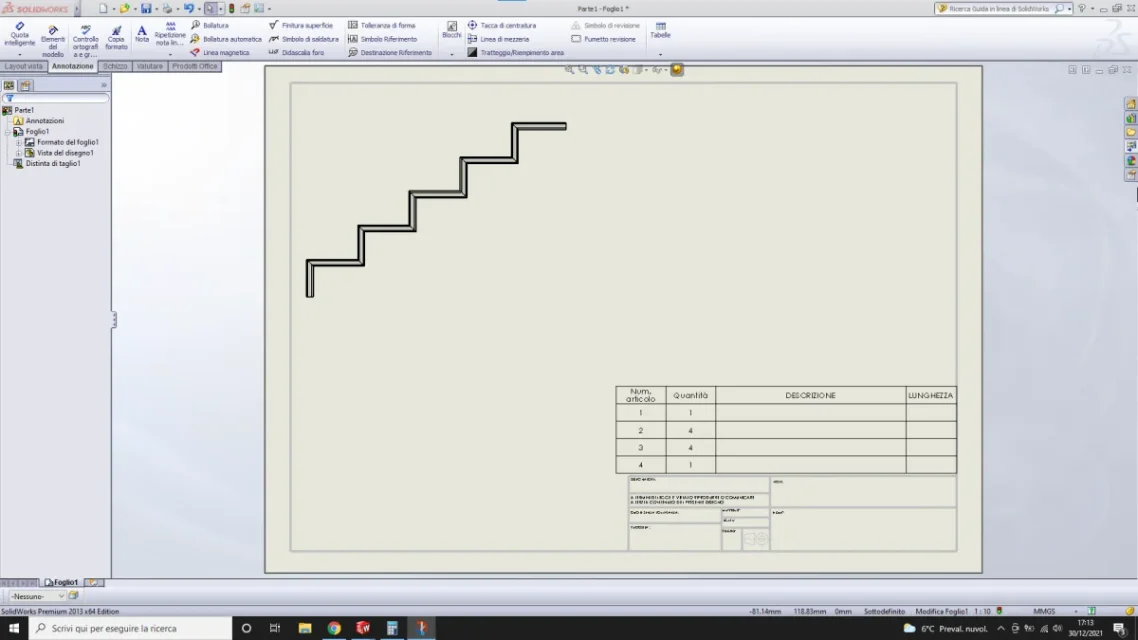
Task: Open Google Chrome from taskbar
Action: (334, 628)
